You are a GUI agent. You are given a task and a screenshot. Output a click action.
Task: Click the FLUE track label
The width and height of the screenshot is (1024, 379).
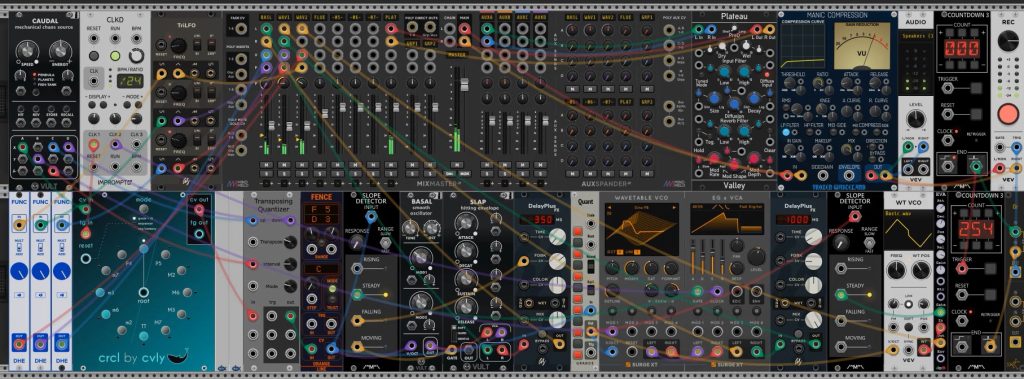(x=319, y=17)
